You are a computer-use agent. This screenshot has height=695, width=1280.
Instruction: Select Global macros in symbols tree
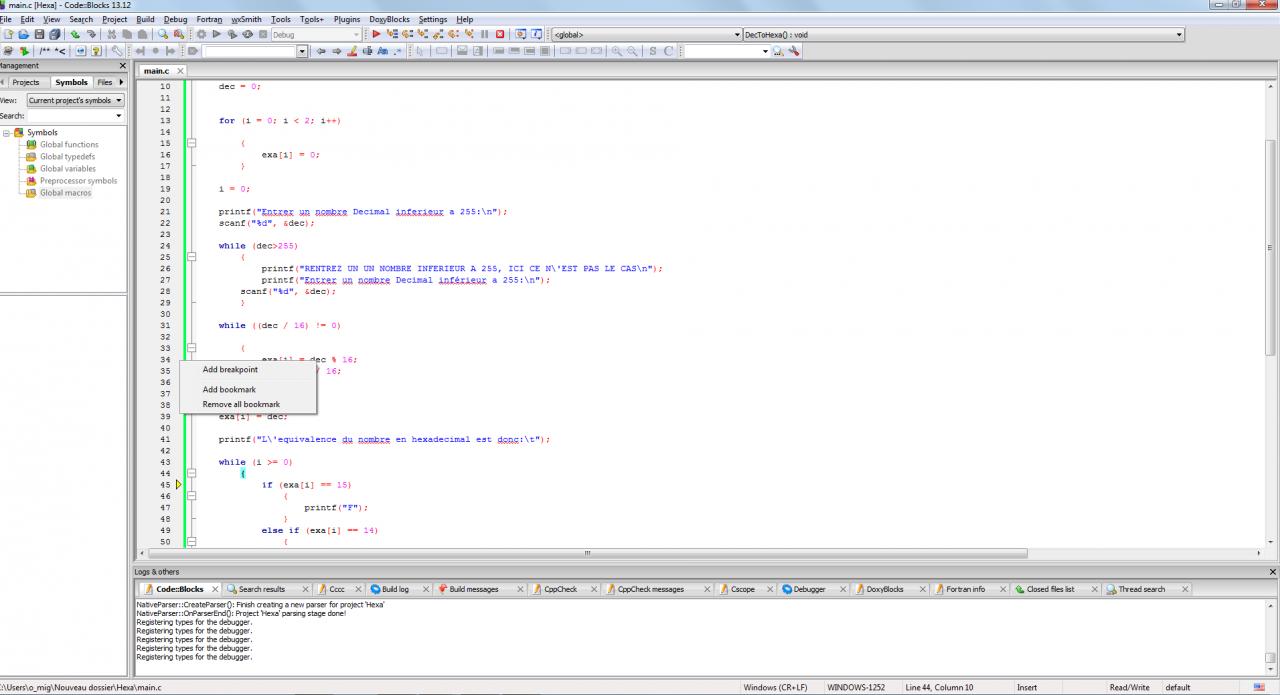[65, 193]
